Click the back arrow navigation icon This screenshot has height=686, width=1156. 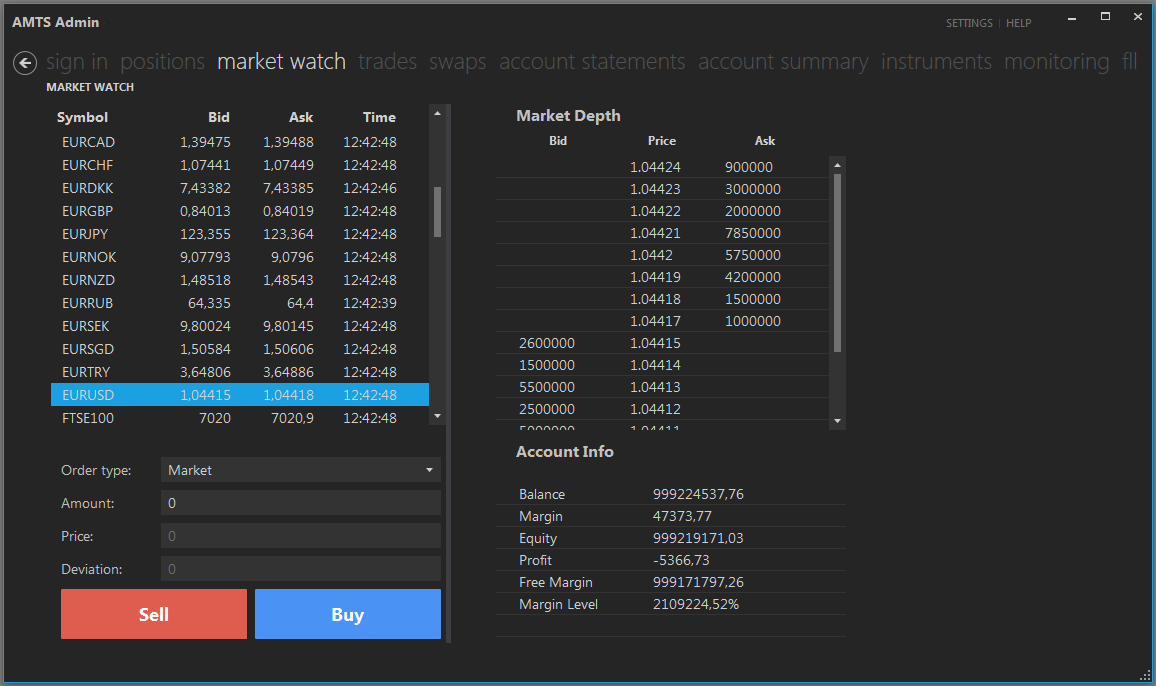[25, 63]
